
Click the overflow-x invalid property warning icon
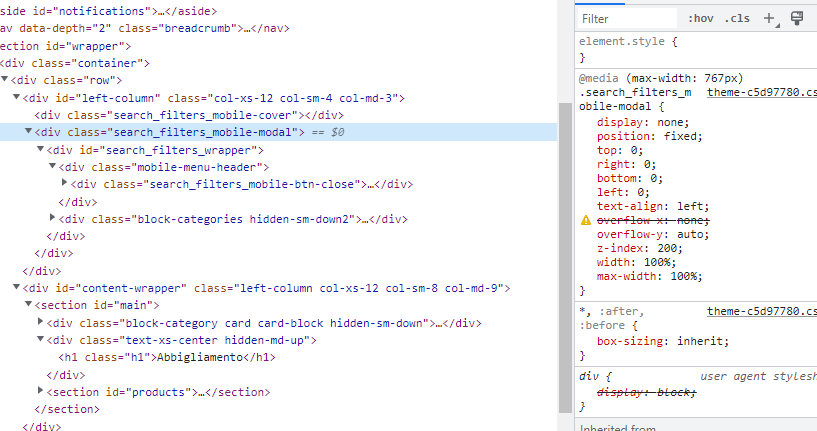586,220
